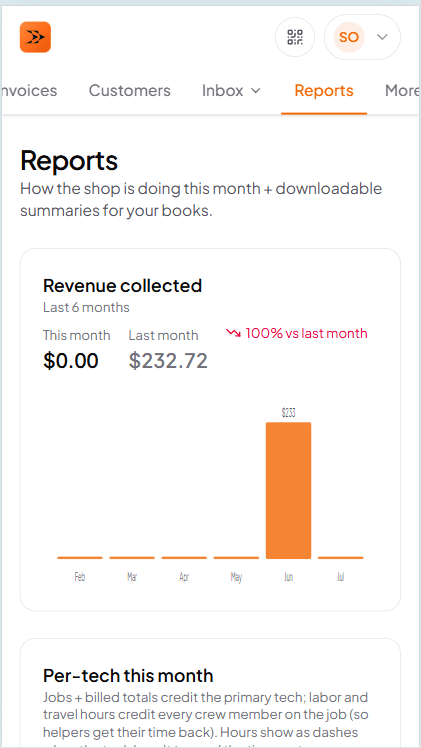Click the $233 bar label

pos(288,413)
